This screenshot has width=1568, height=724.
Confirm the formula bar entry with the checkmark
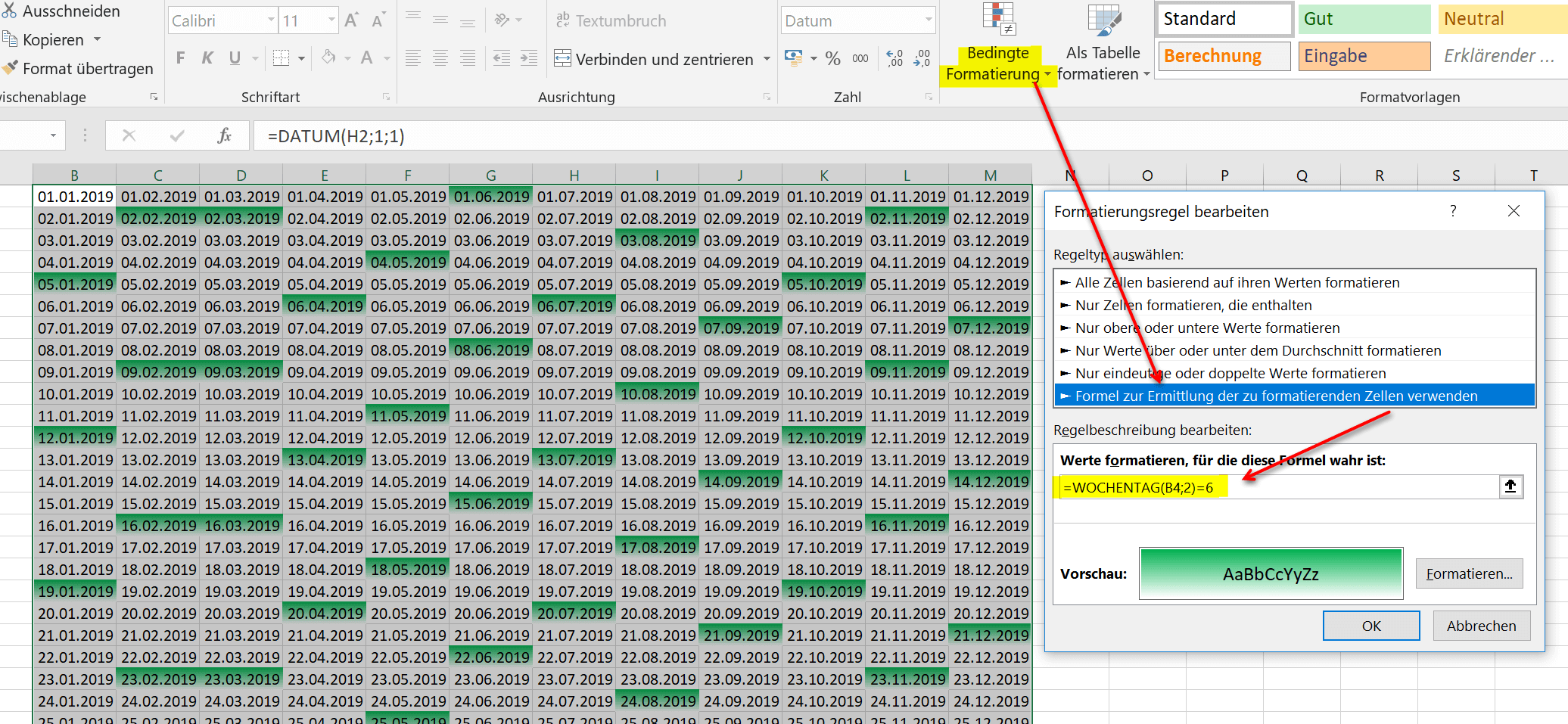(177, 135)
